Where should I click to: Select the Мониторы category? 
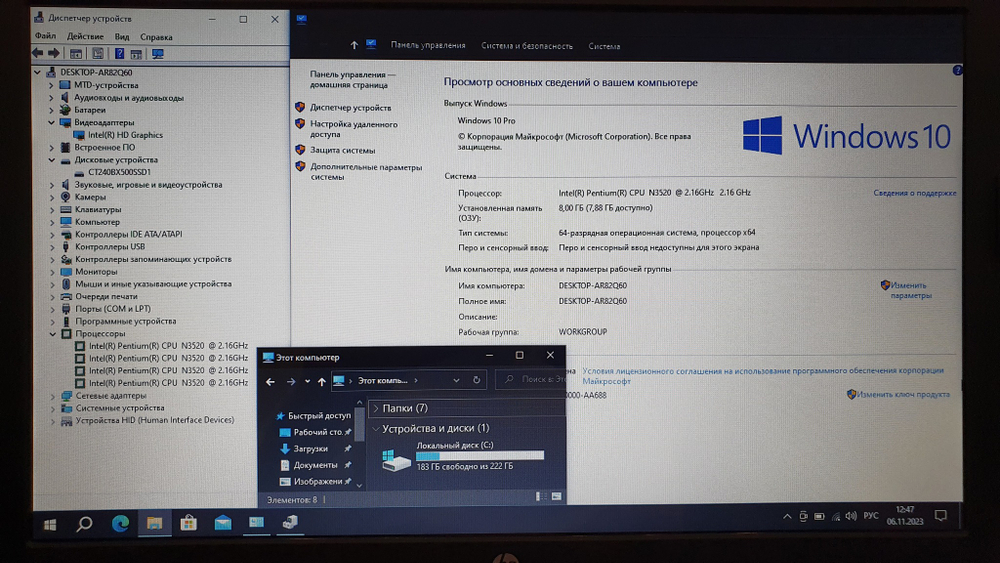96,272
